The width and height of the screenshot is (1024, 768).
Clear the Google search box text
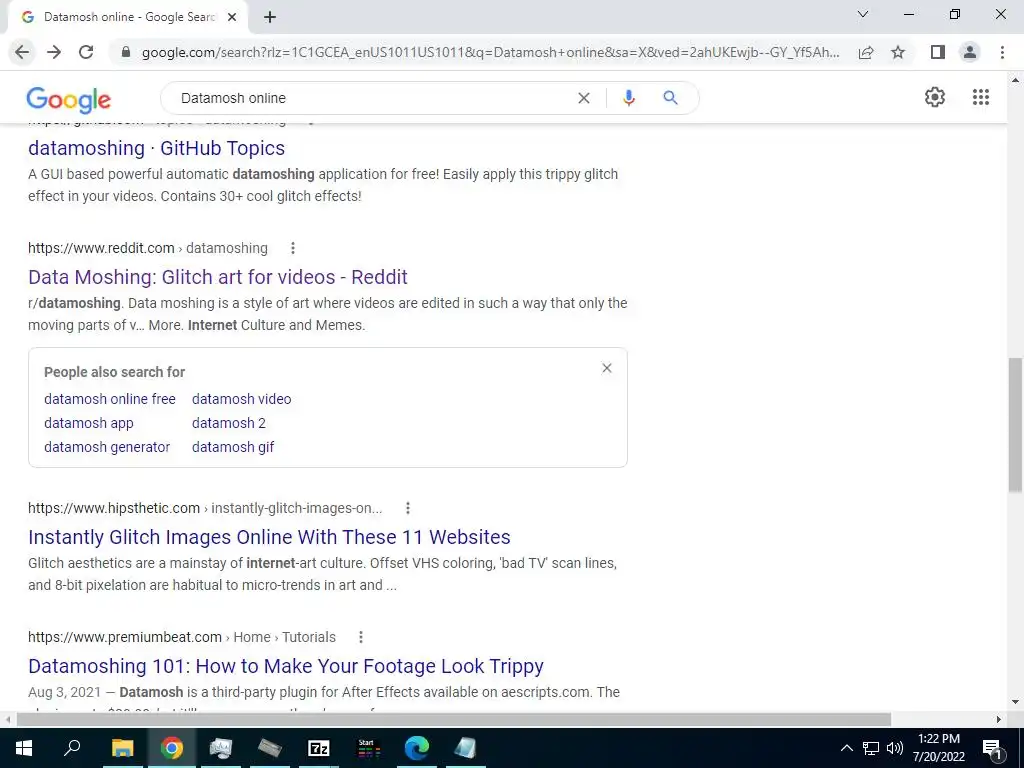(x=584, y=98)
